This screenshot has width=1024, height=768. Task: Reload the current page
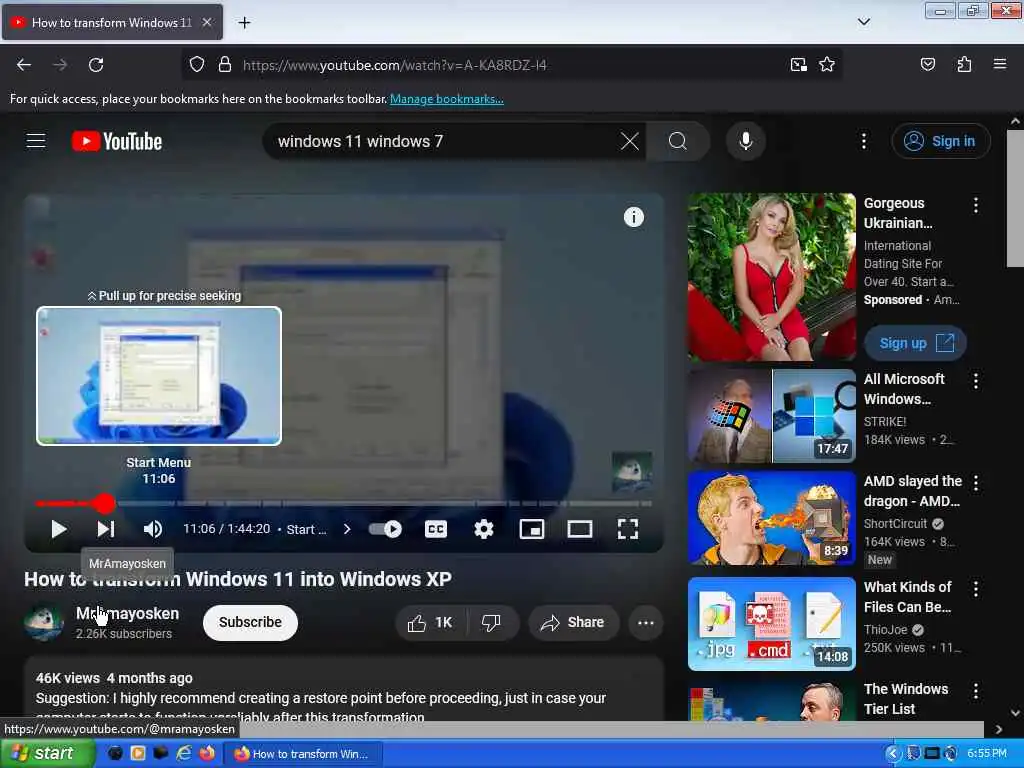pos(96,65)
